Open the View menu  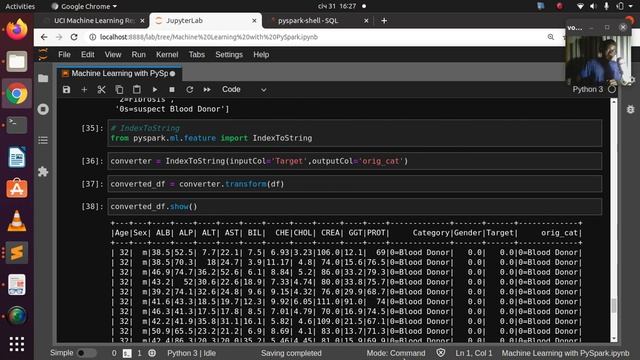[113, 55]
